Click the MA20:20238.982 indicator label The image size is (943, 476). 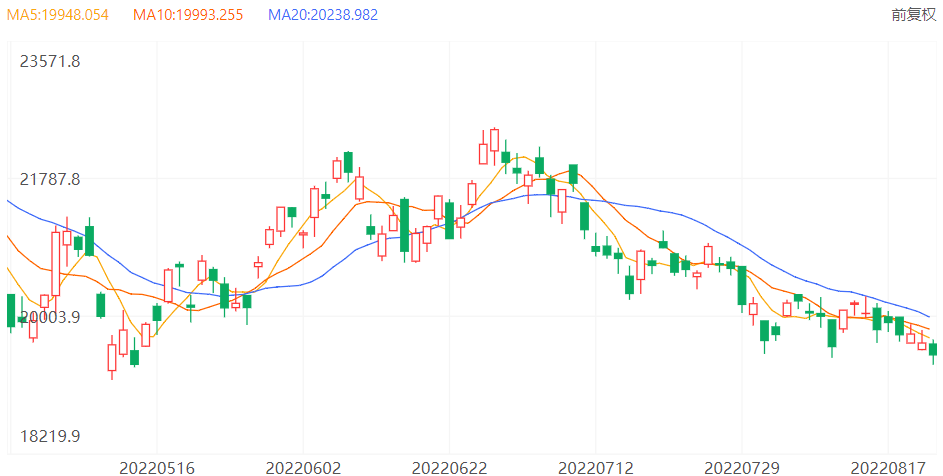[x=323, y=14]
